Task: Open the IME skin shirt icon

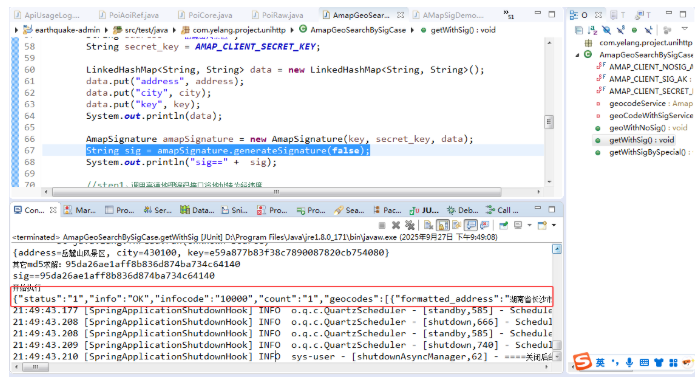Action: coord(658,363)
